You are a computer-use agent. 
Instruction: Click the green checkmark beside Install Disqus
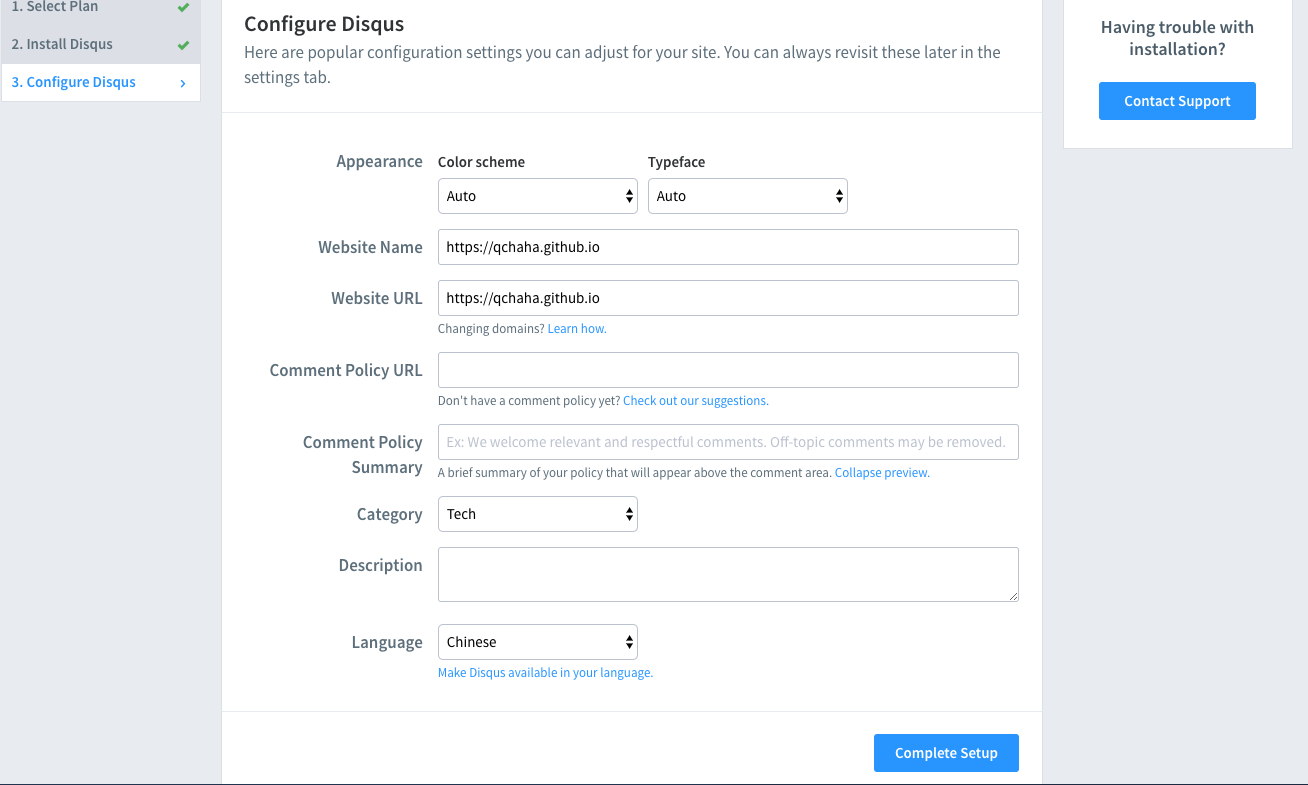point(183,45)
